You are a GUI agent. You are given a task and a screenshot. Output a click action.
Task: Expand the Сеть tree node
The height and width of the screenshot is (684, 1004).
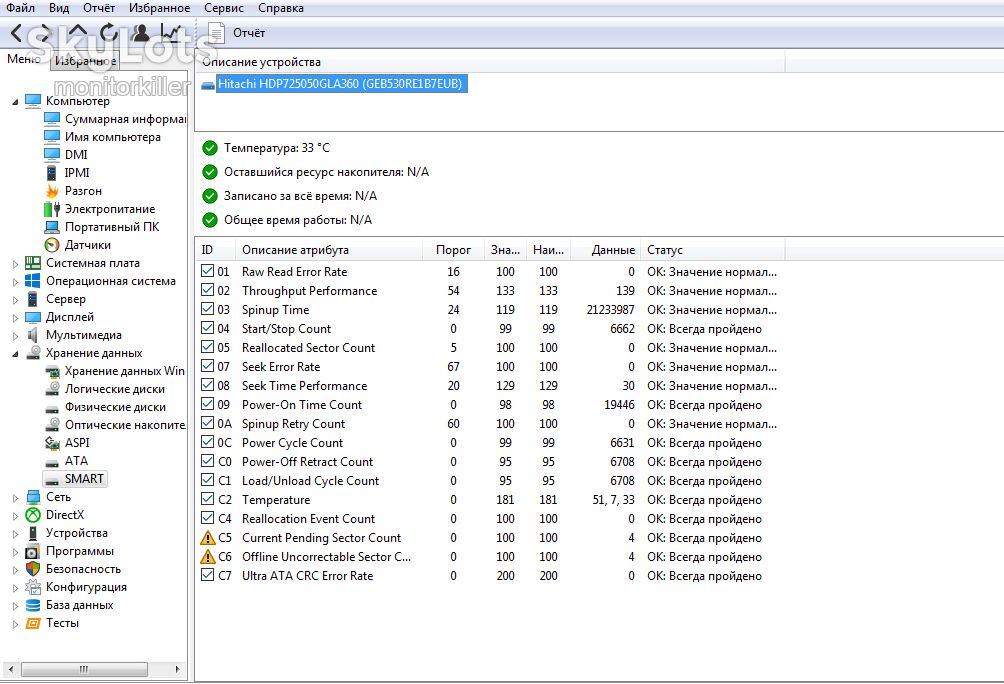coord(15,498)
